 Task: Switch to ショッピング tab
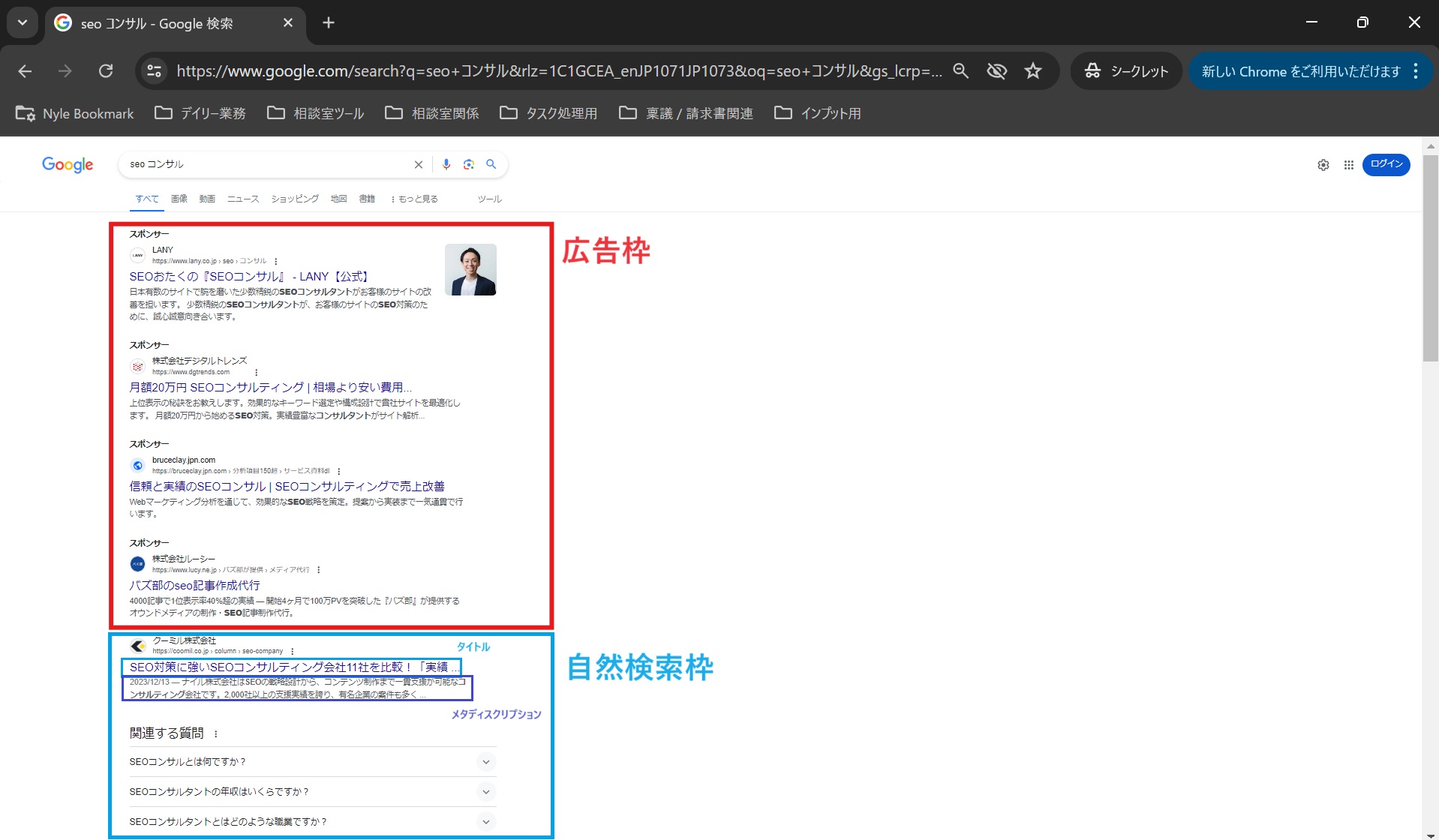pos(295,199)
